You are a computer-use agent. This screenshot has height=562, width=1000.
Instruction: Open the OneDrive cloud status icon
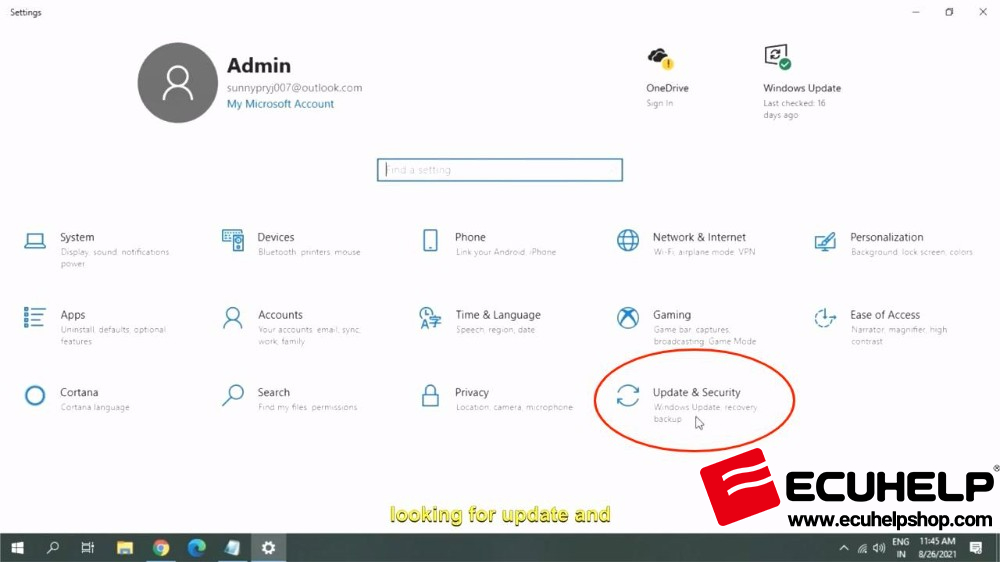click(661, 58)
